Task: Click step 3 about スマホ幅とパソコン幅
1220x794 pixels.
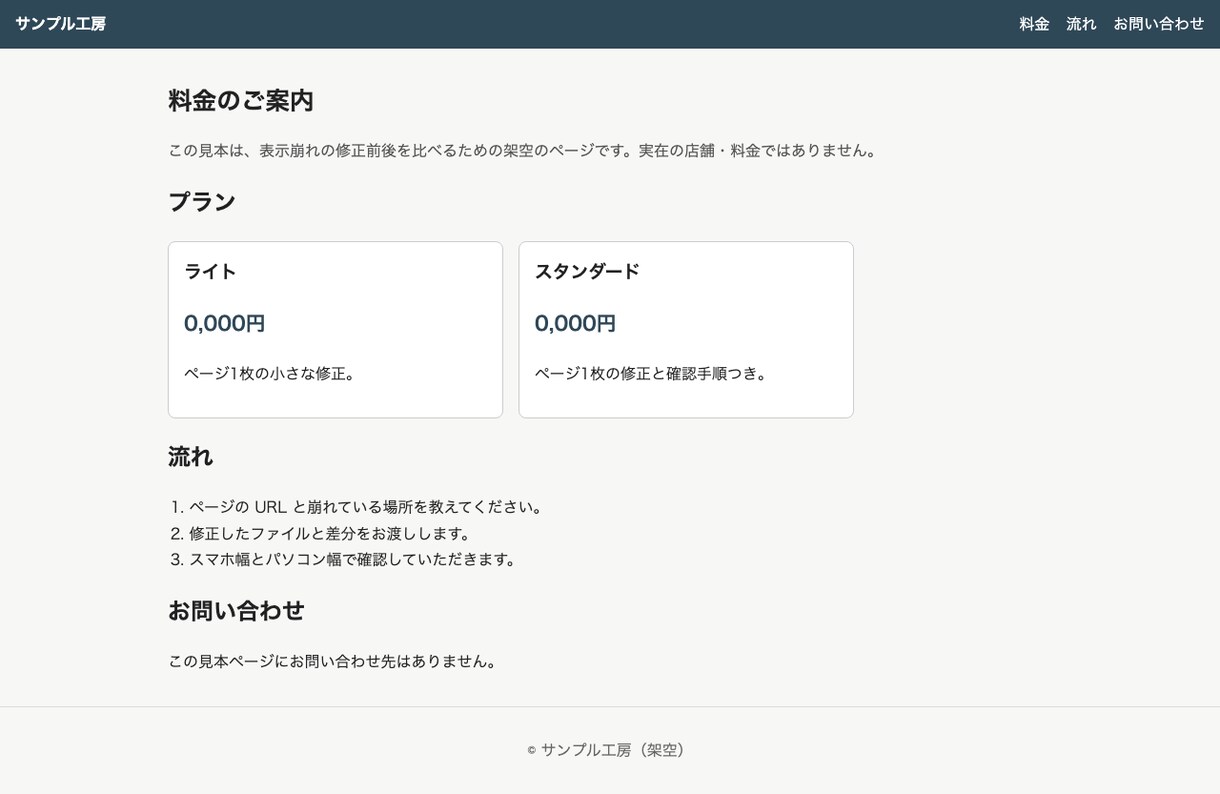Action: coord(355,559)
